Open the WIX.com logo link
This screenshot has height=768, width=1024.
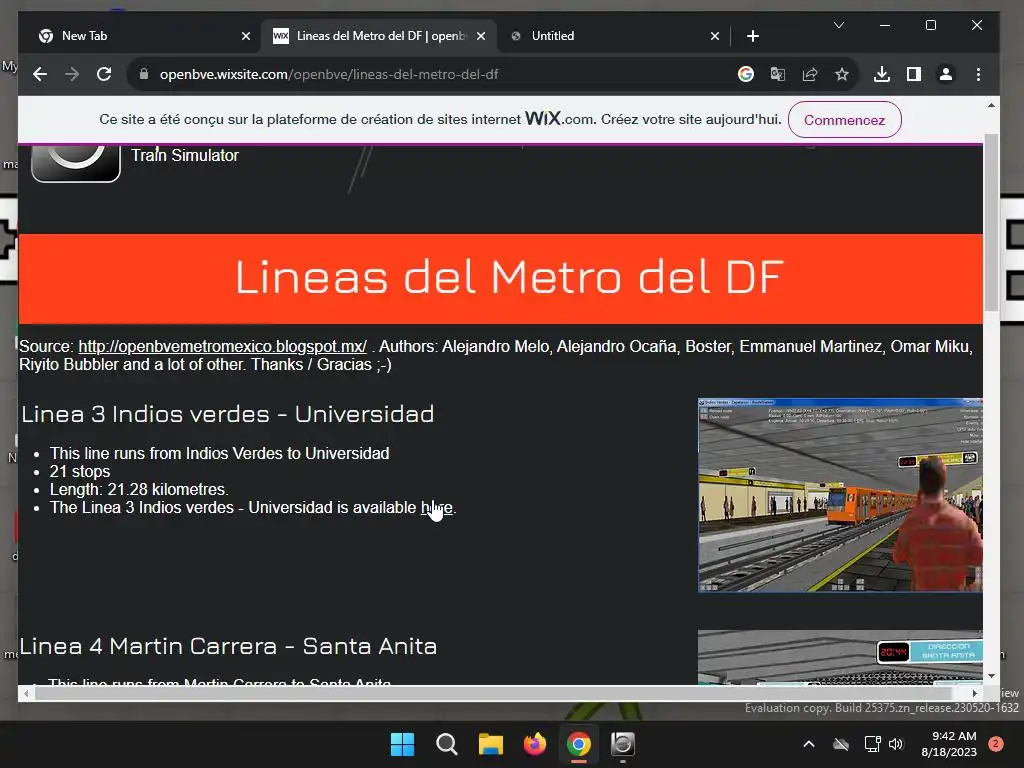560,119
